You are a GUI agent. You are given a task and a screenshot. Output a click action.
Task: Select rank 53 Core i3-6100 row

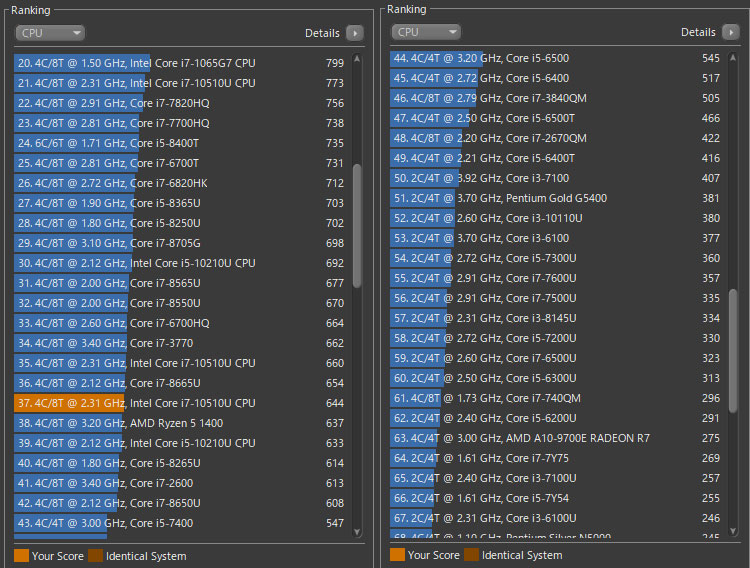pyautogui.click(x=557, y=238)
